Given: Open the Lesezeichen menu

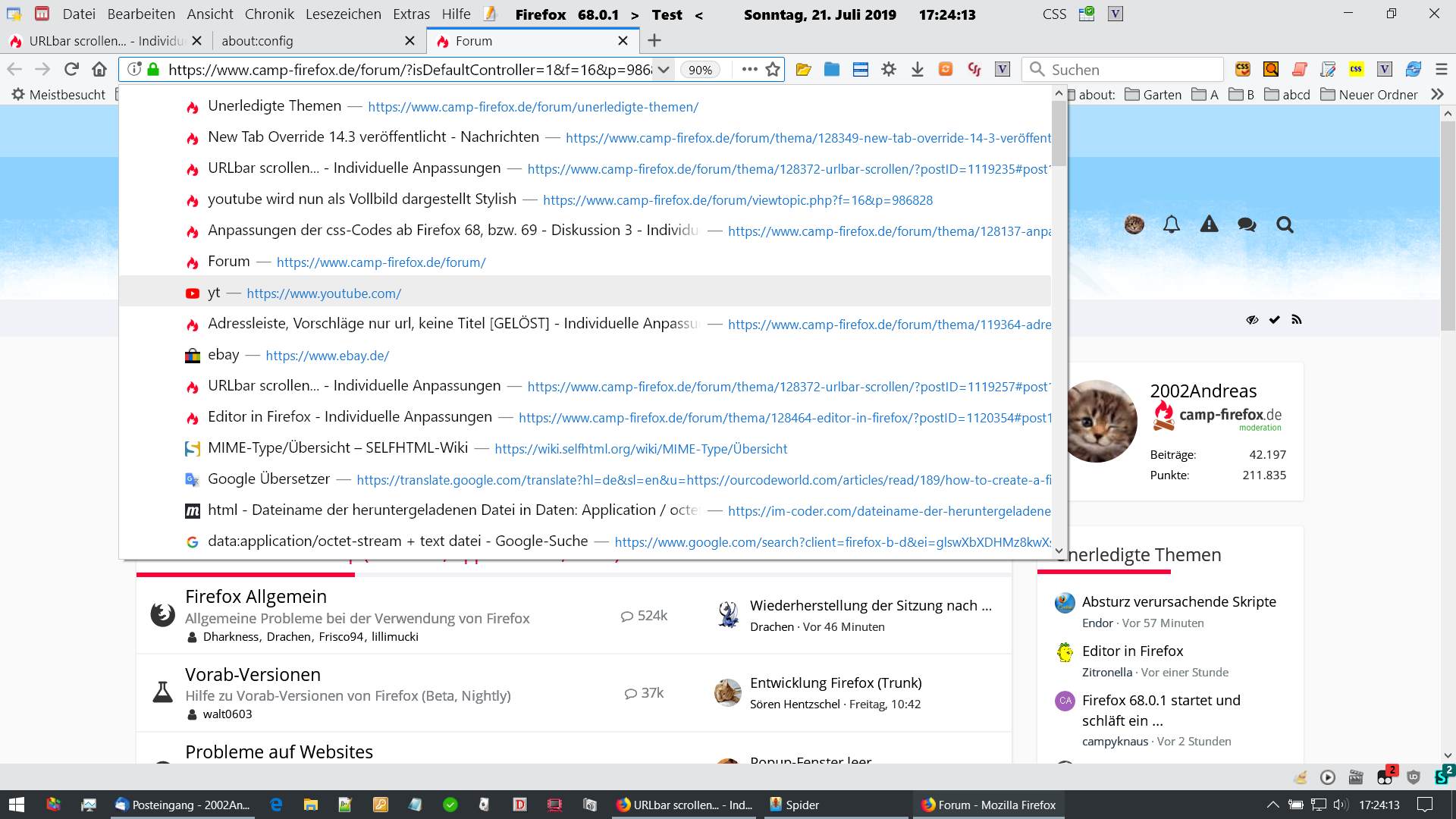Looking at the screenshot, I should coord(343,14).
